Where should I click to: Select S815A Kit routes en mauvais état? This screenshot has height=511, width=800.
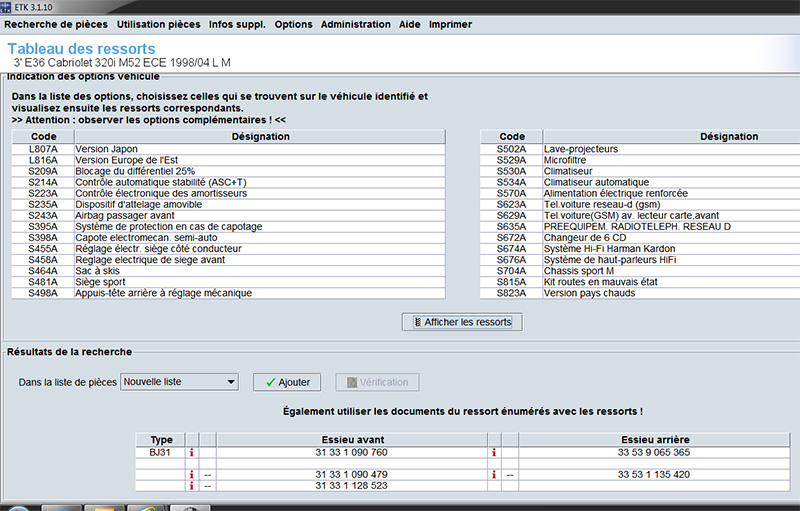pyautogui.click(x=640, y=282)
